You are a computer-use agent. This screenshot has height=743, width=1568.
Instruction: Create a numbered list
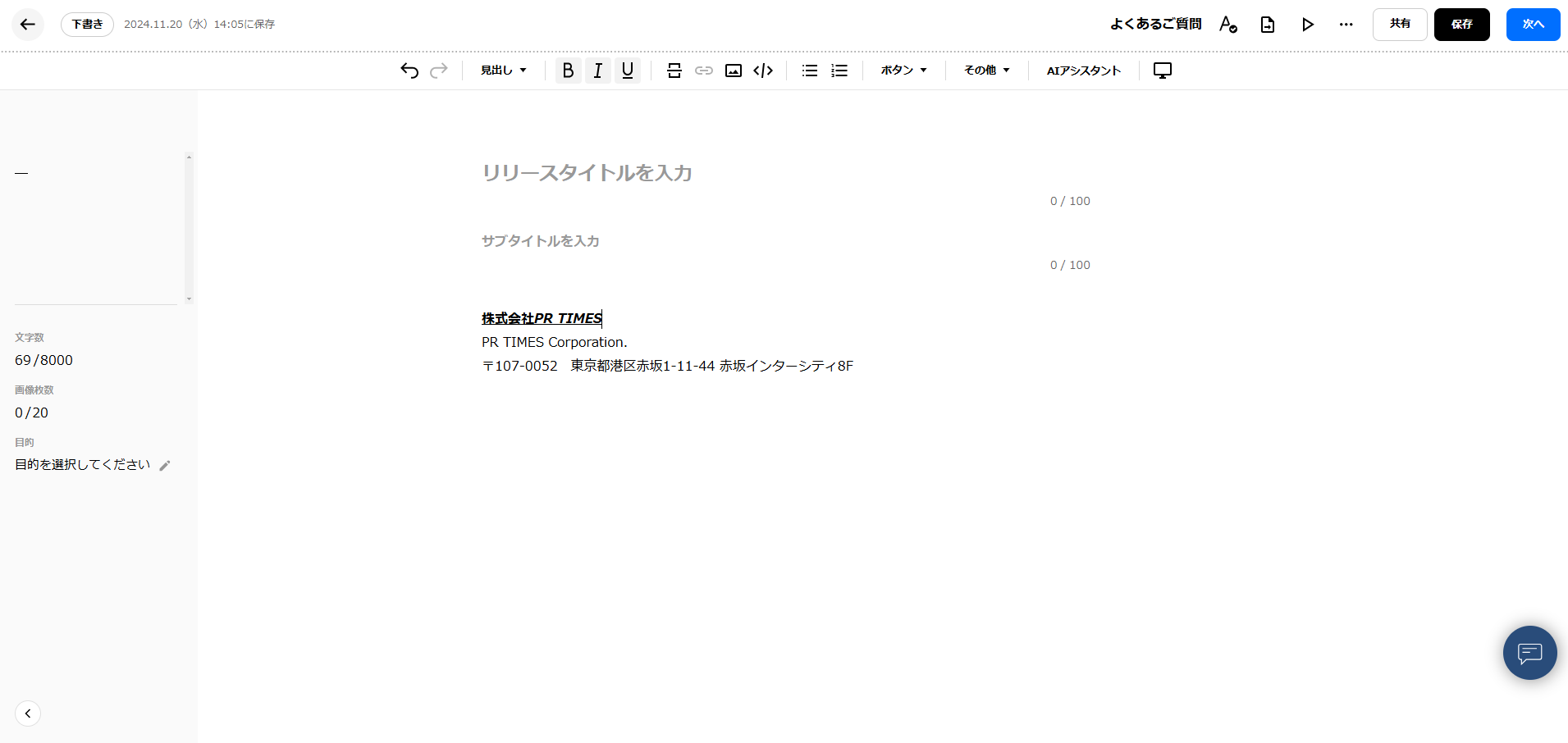tap(839, 71)
